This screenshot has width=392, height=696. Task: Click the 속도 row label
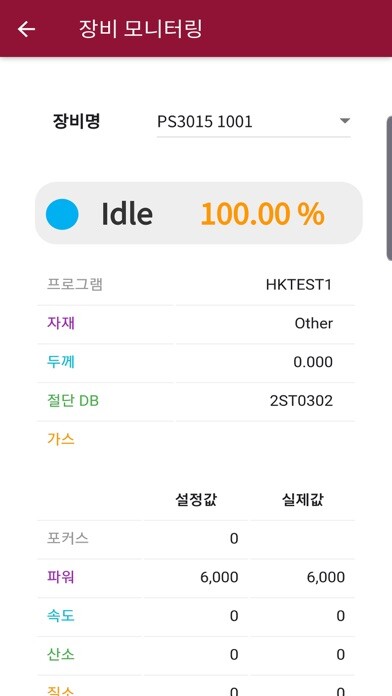click(61, 616)
